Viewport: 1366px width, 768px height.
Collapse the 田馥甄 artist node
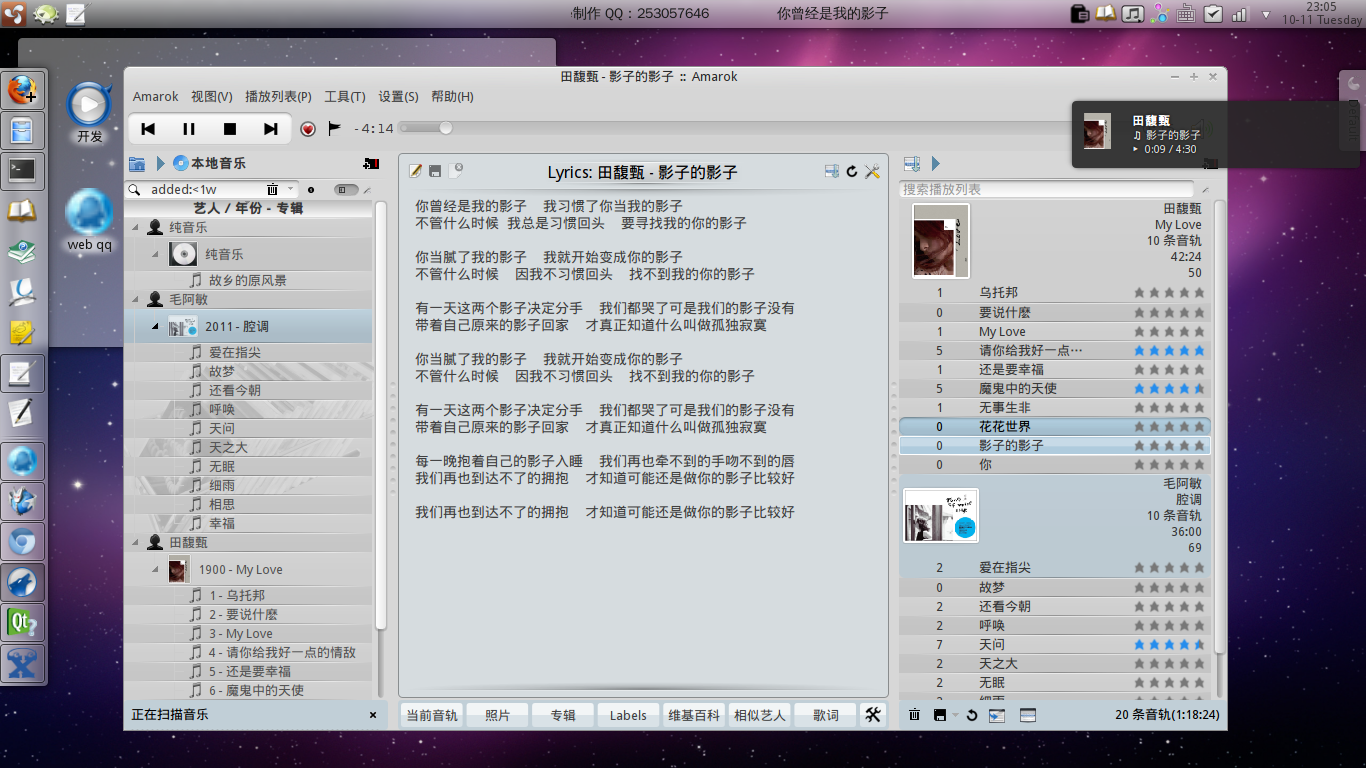(x=137, y=542)
